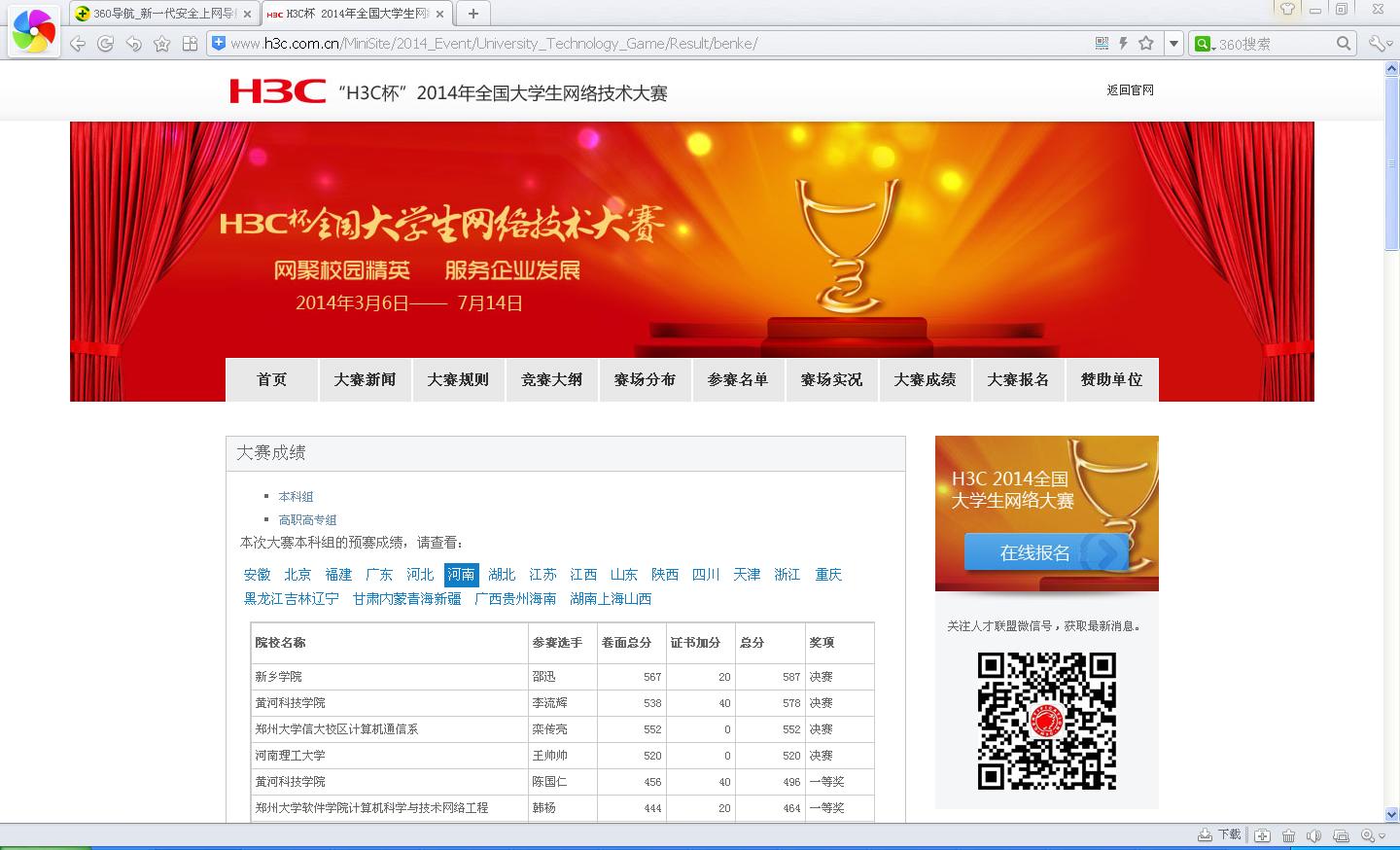1400x850 pixels.
Task: Click the undo closed tab arrow icon
Action: pyautogui.click(x=134, y=44)
